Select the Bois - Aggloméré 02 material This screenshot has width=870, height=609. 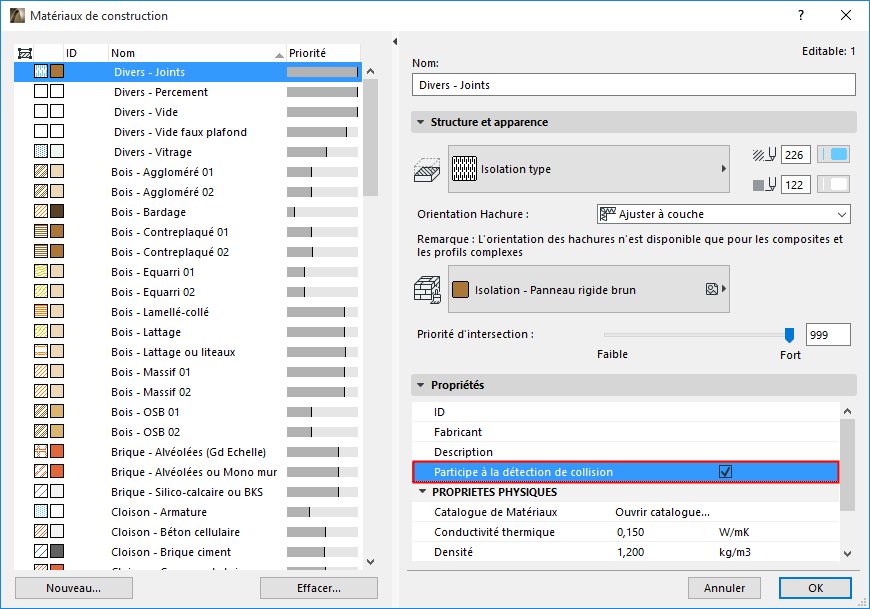[188, 192]
